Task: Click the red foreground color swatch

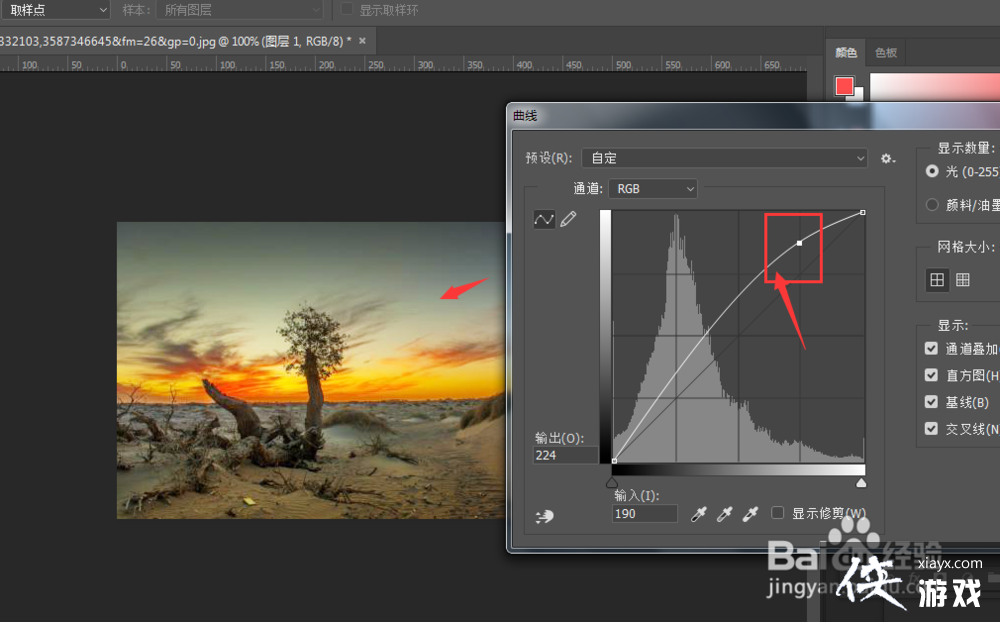Action: coord(844,86)
